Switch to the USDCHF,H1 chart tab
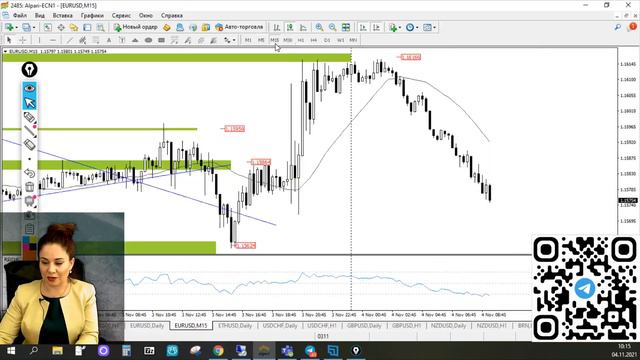This screenshot has width=640, height=360. pyautogui.click(x=322, y=326)
